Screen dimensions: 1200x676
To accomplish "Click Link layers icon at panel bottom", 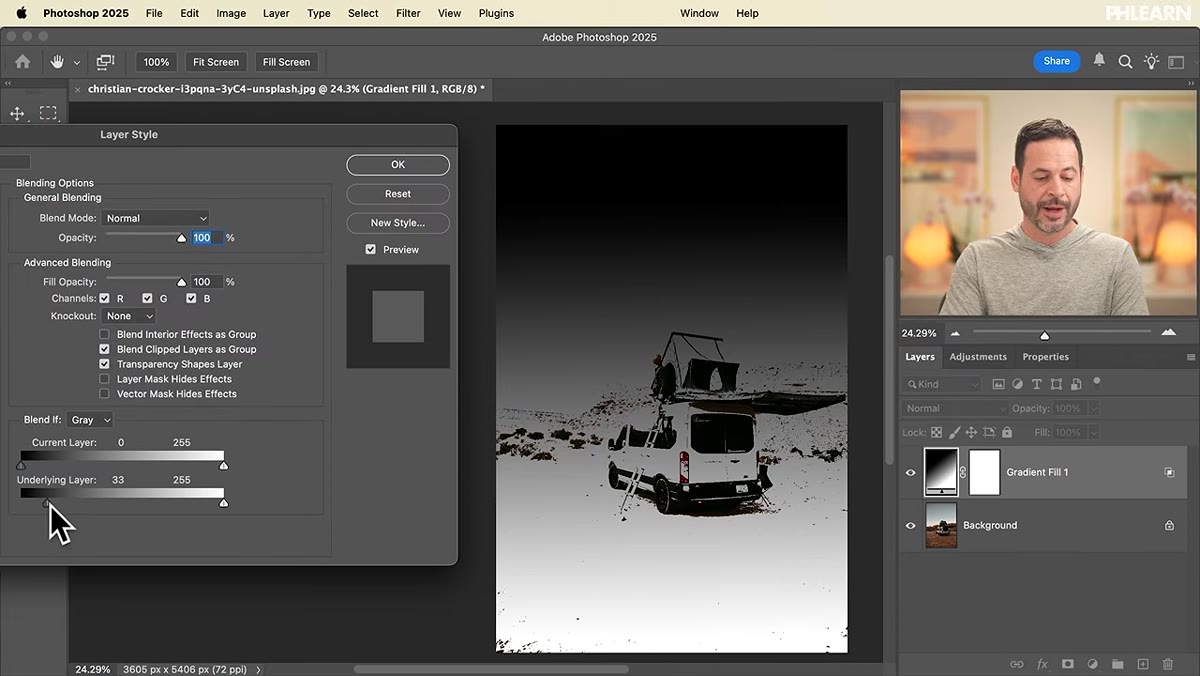I will 1017,664.
